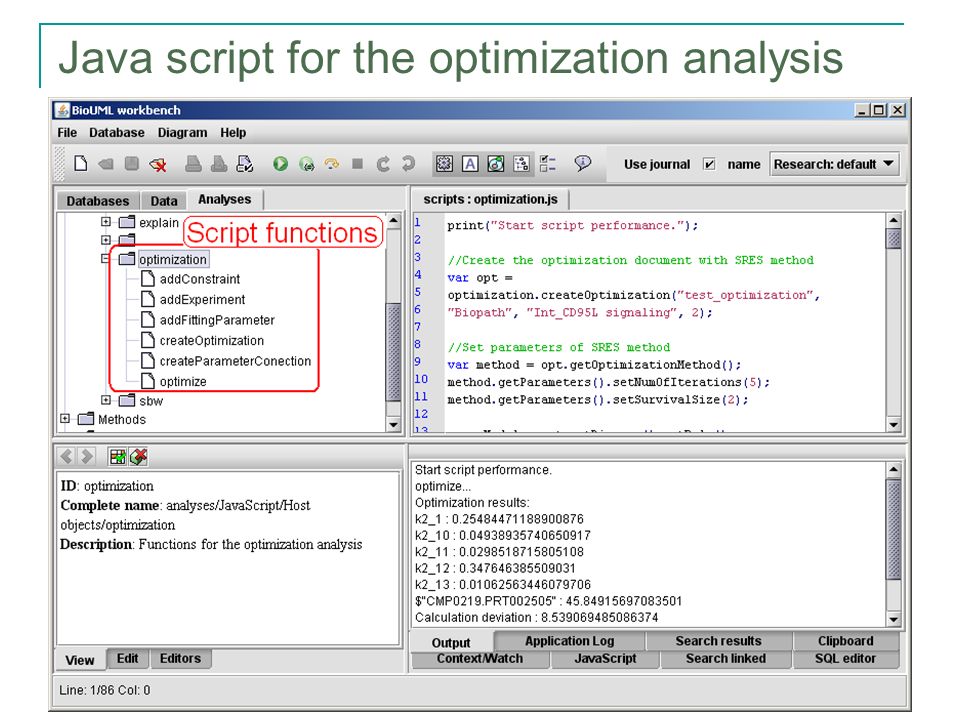Click the gray save square toolbar icon
Image resolution: width=960 pixels, height=720 pixels.
(131, 163)
